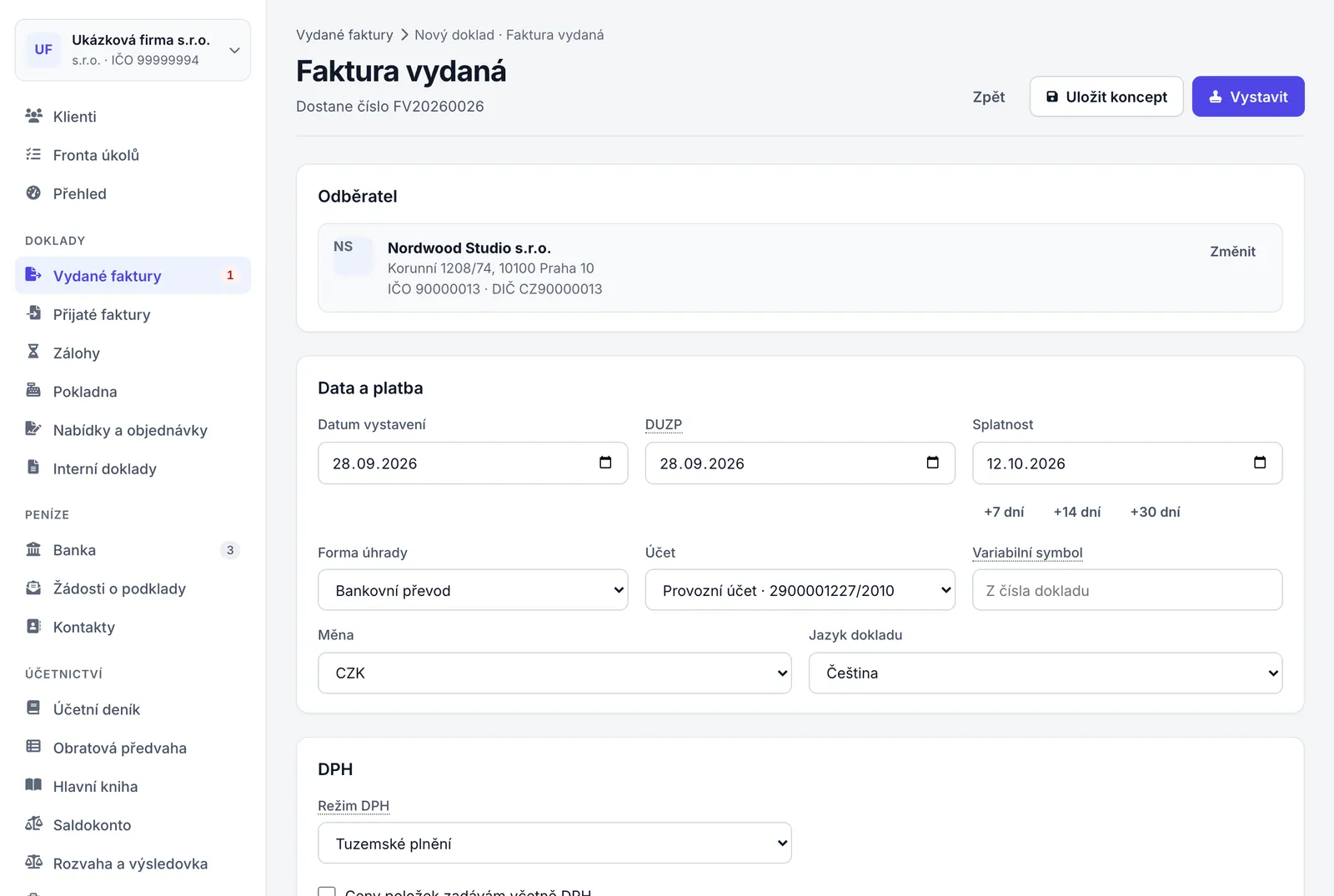Click the Splatnost date value 12.10.2026

[x=1026, y=463]
